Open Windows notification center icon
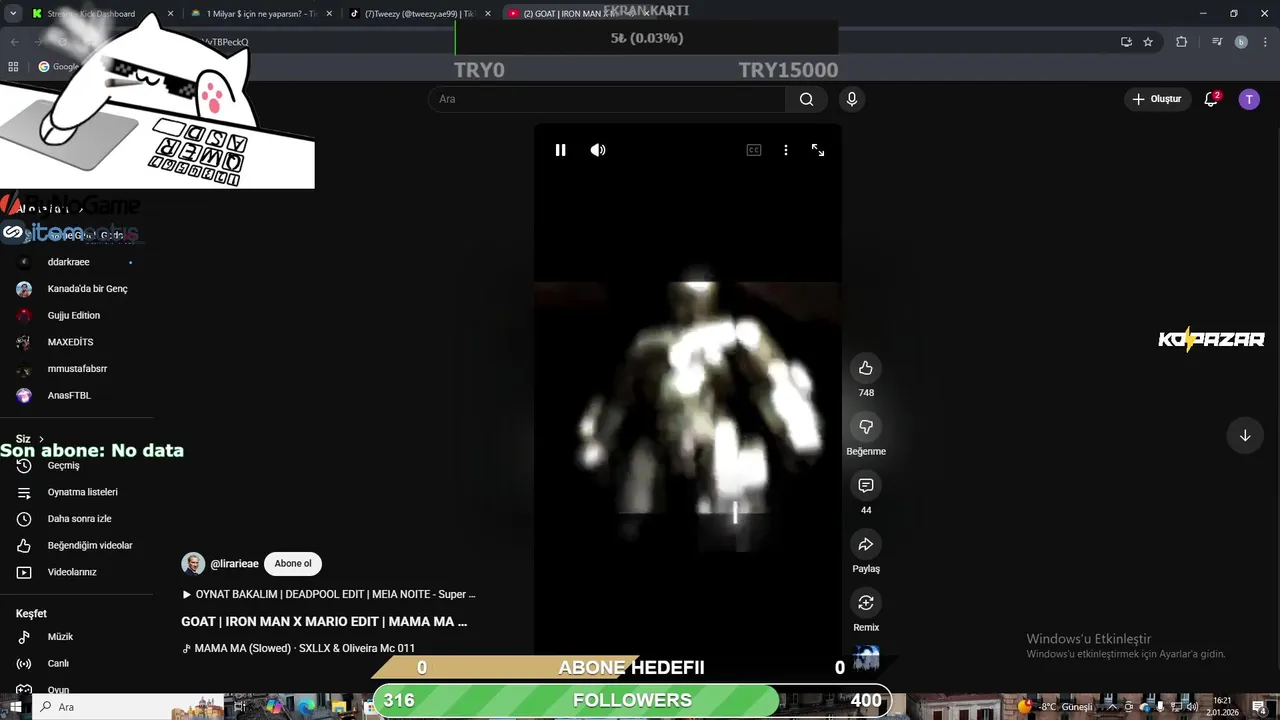Viewport: 1280px width, 720px height. [x=1259, y=707]
